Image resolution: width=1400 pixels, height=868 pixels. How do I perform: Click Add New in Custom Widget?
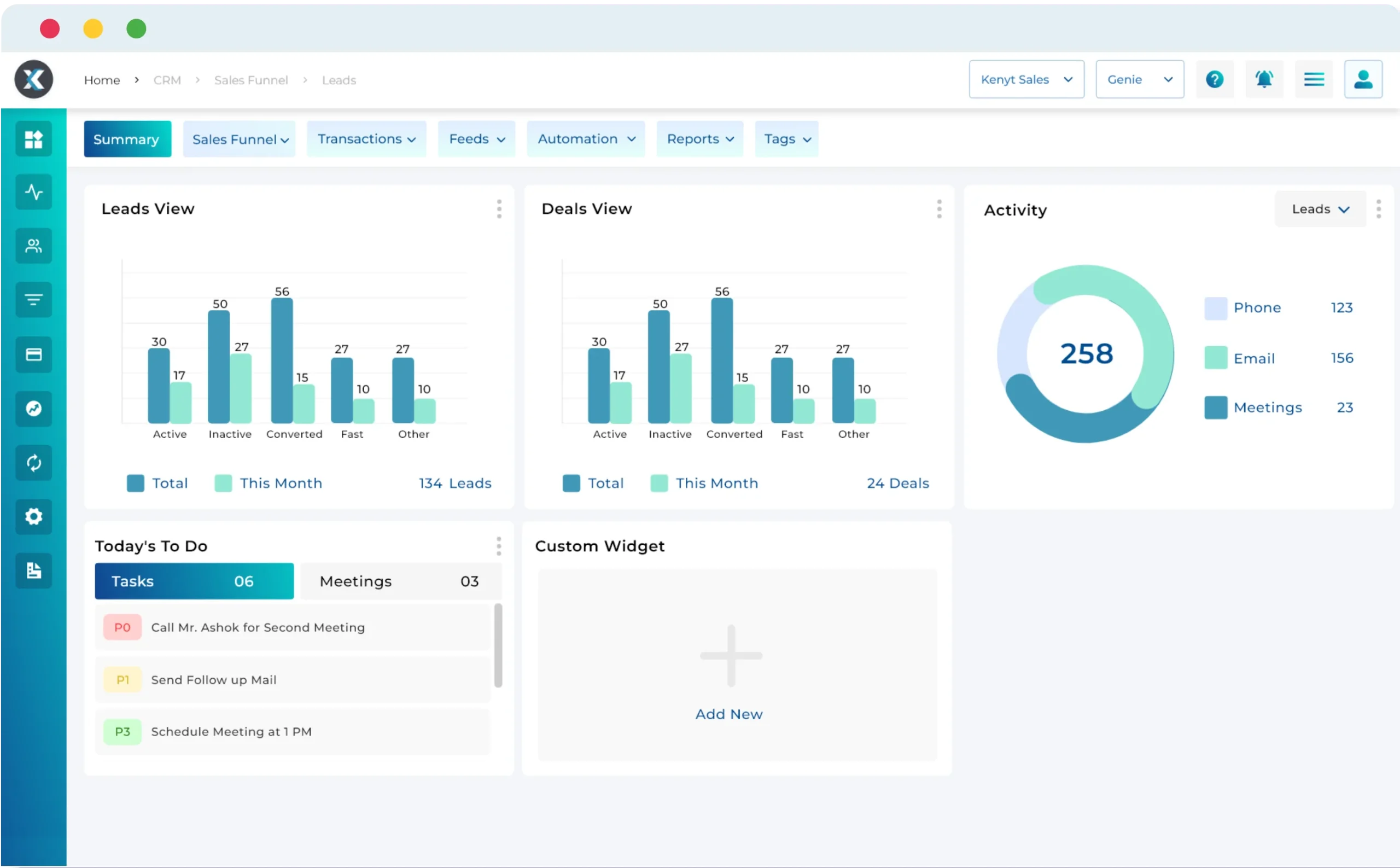click(729, 714)
